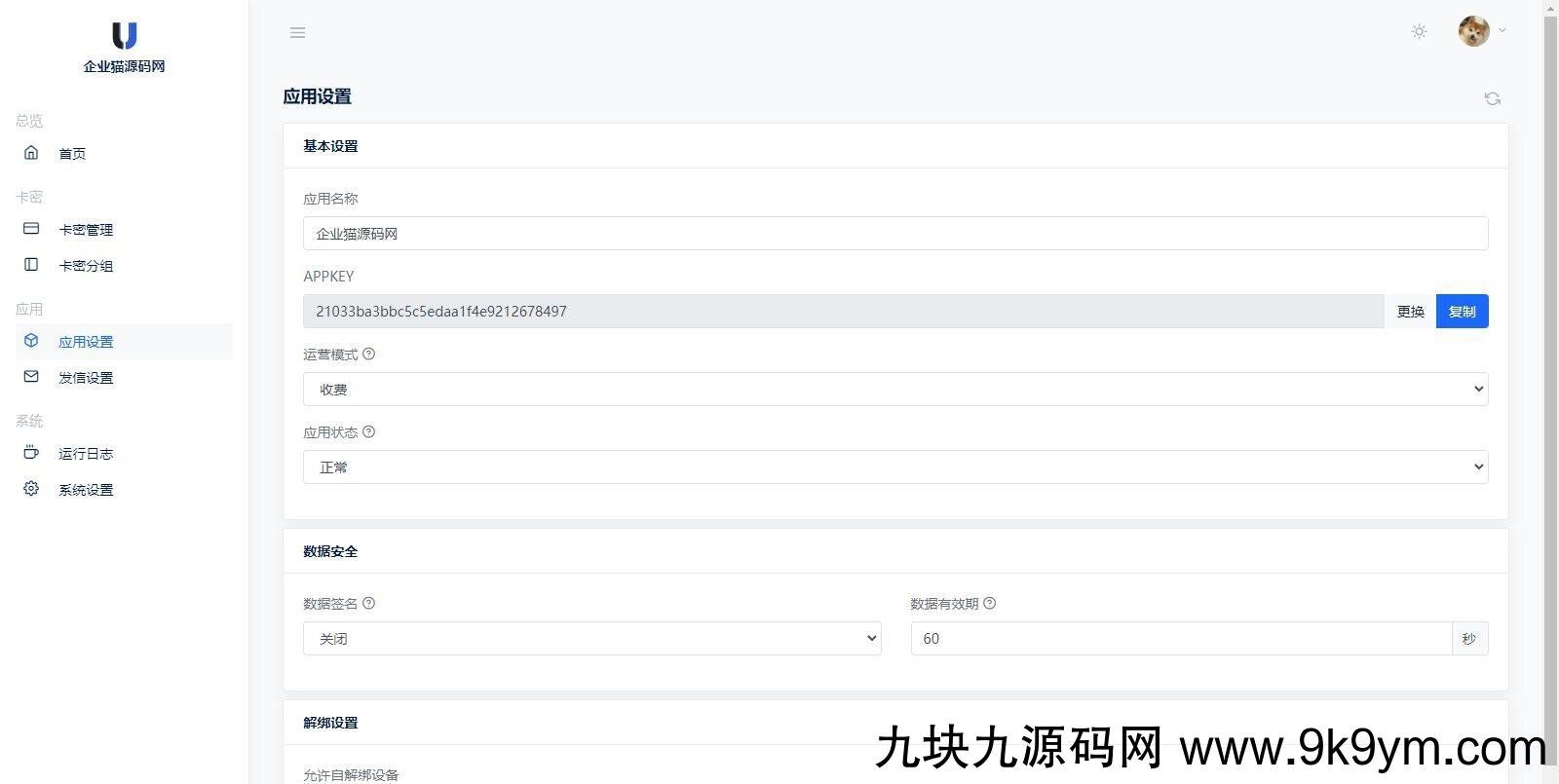Click the 更换 button to regenerate APPKEY
1559x784 pixels.
tap(1410, 312)
